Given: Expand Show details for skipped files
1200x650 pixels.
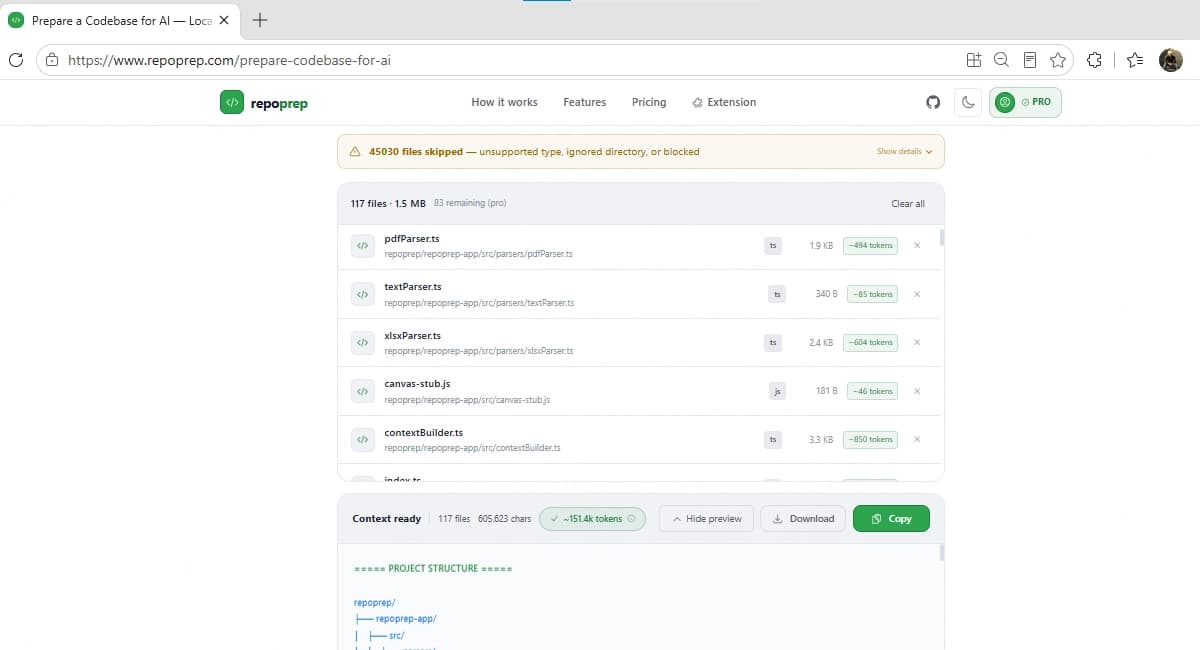Looking at the screenshot, I should [904, 152].
